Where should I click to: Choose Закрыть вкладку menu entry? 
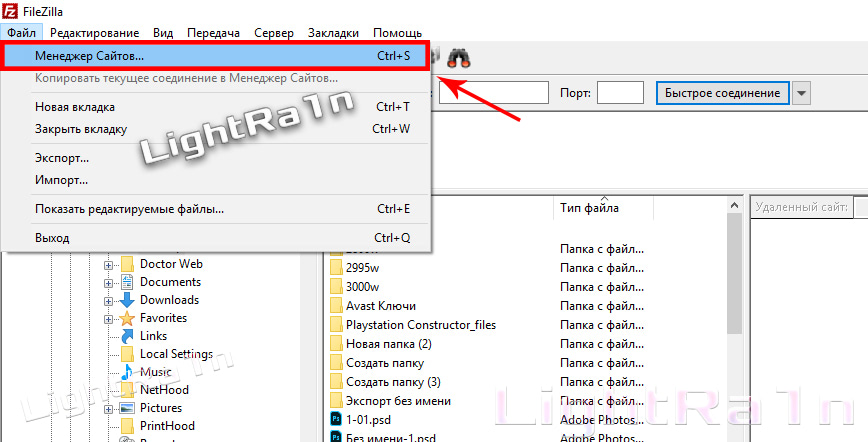click(x=216, y=129)
